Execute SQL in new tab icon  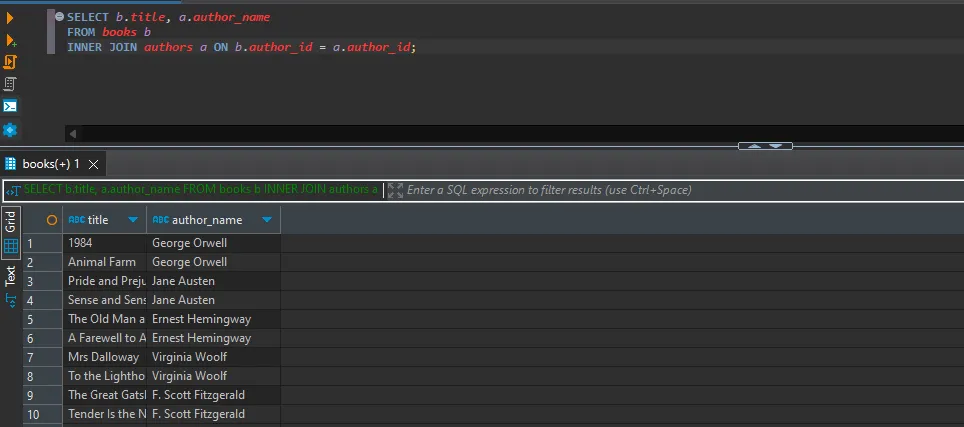[x=10, y=41]
